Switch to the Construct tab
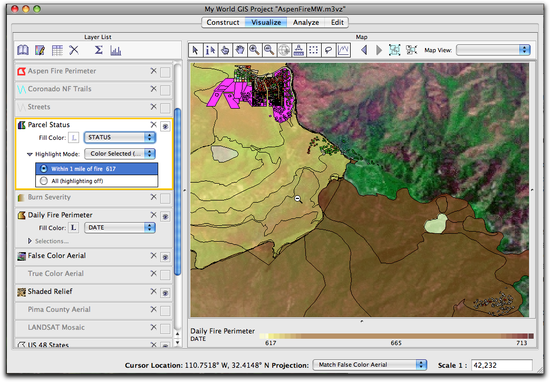Viewport: 550px width, 382px height. (223, 22)
